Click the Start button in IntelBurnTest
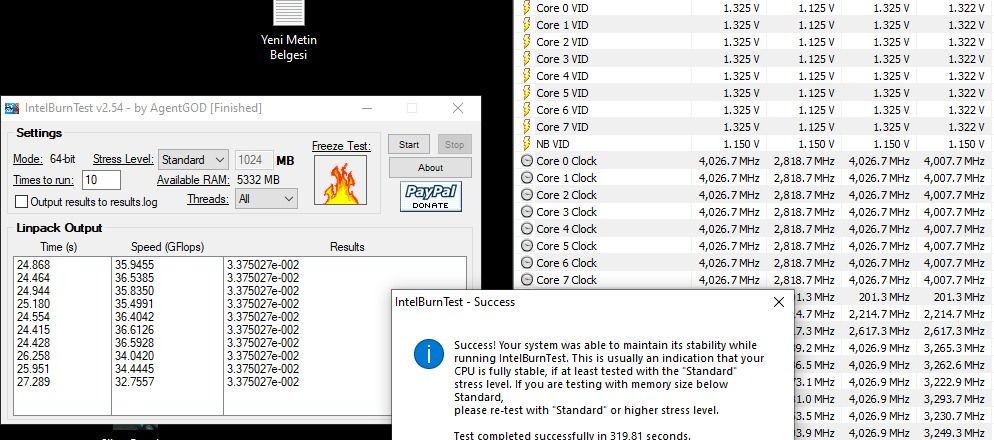994x440 pixels. coord(409,145)
